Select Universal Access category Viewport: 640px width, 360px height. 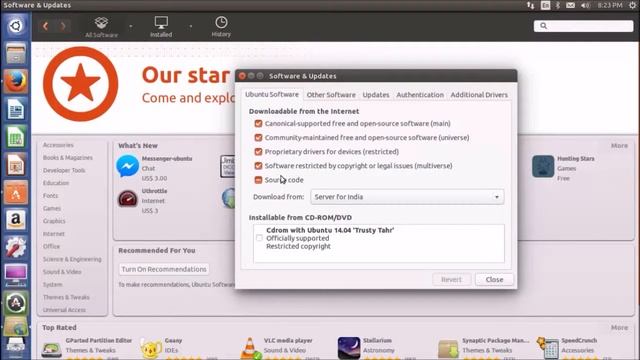pos(64,310)
